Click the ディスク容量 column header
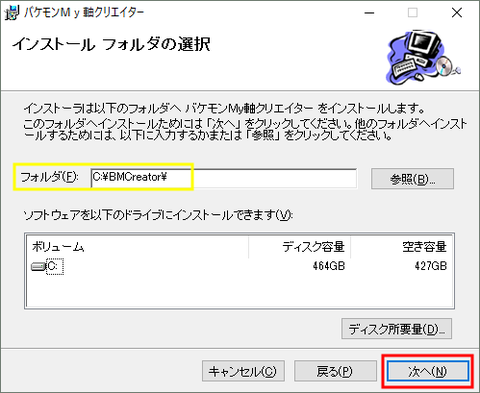 (299, 247)
